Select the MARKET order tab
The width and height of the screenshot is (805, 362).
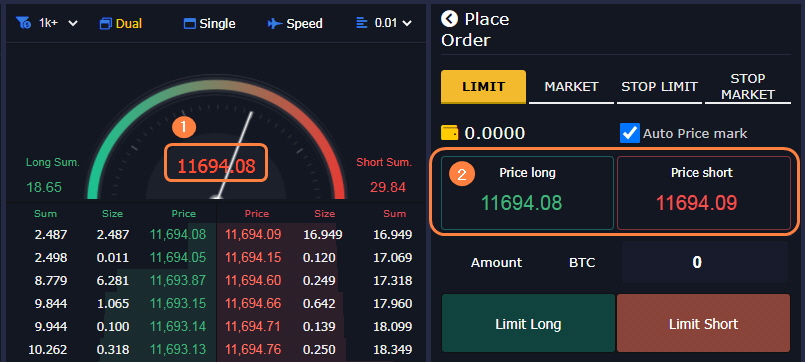tap(571, 87)
